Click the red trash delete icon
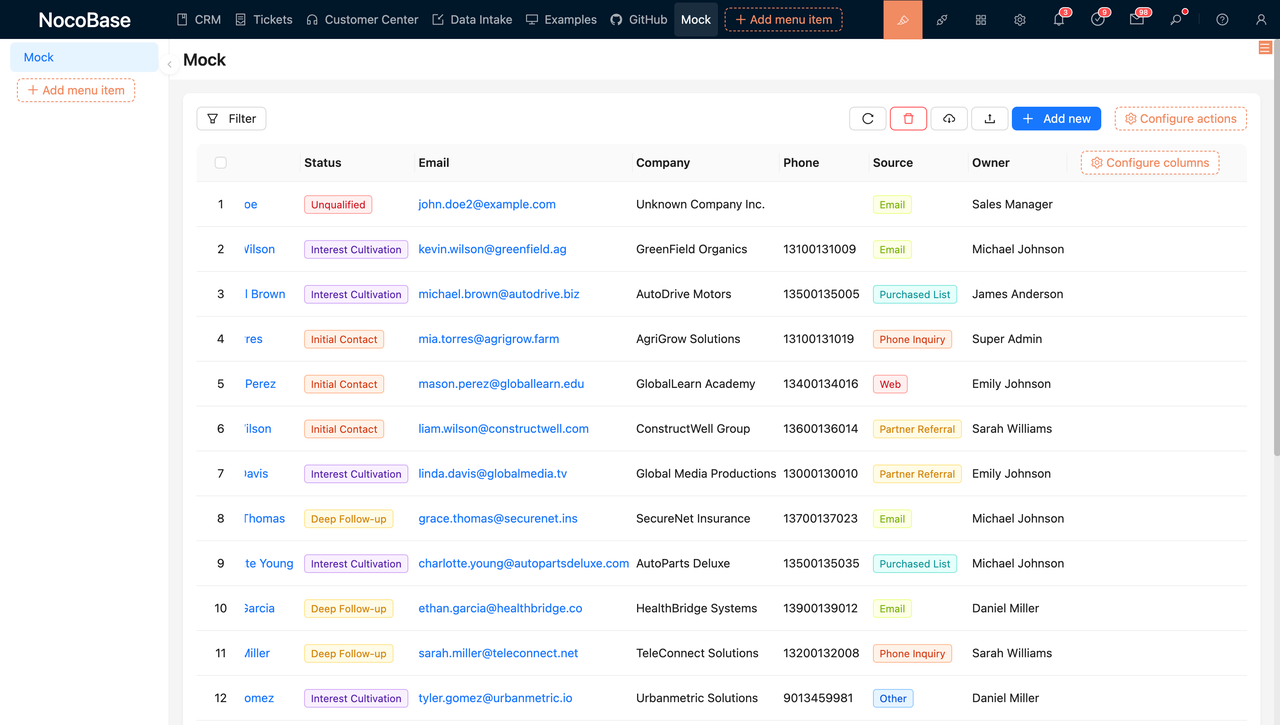 pos(908,119)
